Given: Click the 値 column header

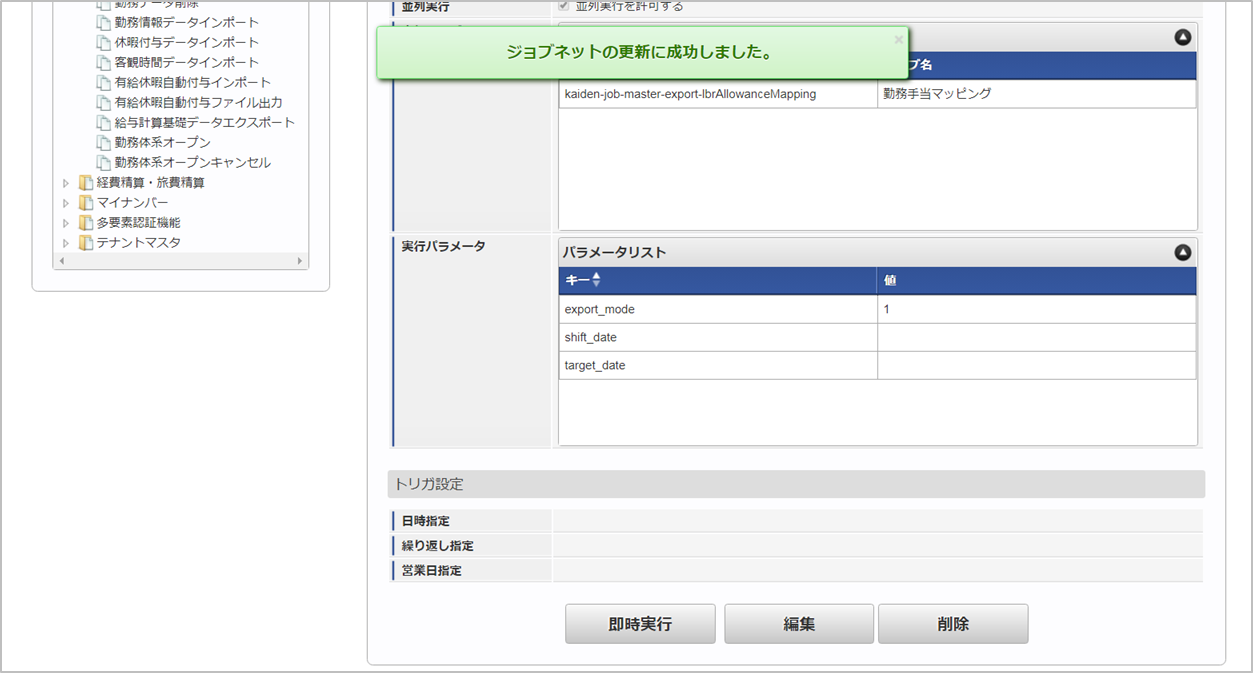Looking at the screenshot, I should tap(1037, 281).
